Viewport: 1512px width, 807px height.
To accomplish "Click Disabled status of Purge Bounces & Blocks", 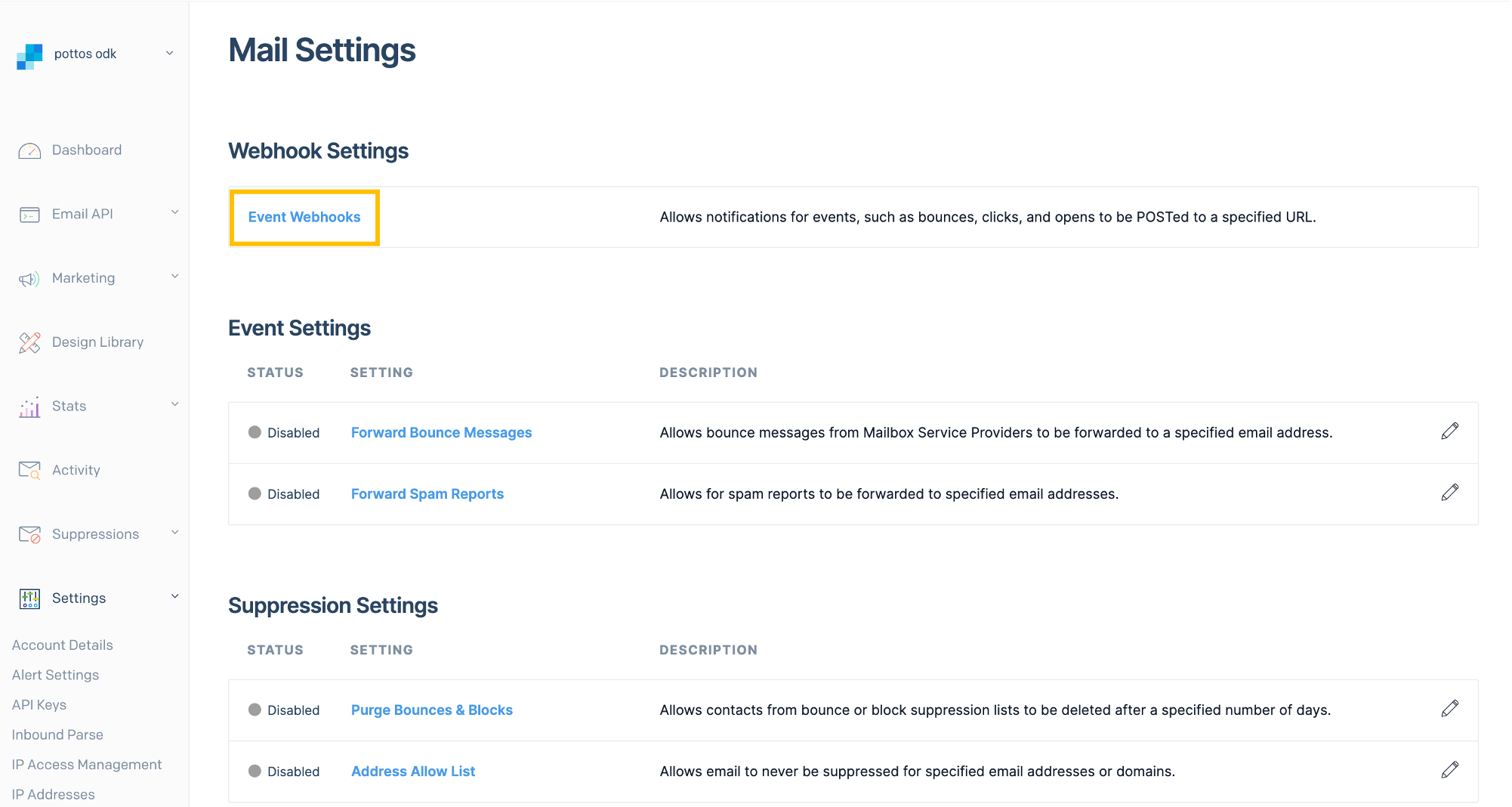I will [x=284, y=710].
